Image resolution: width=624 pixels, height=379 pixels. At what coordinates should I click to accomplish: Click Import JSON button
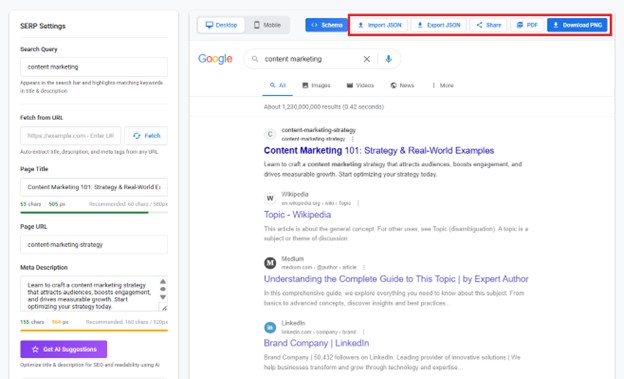tap(380, 25)
